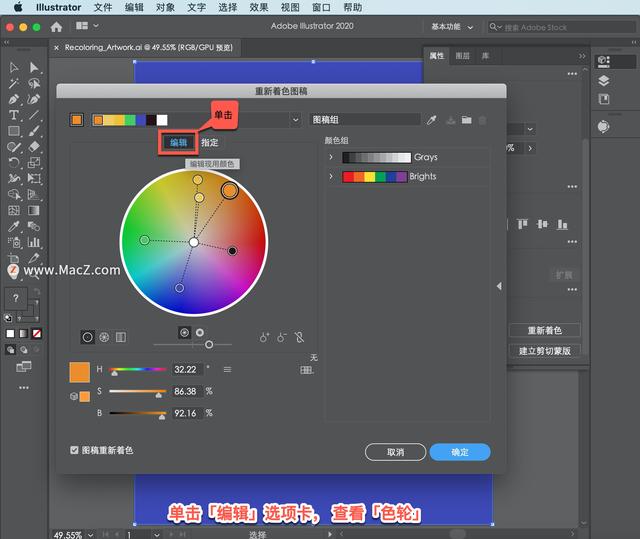The image size is (640, 539).
Task: Click the large orange current color swatch
Action: click(80, 371)
